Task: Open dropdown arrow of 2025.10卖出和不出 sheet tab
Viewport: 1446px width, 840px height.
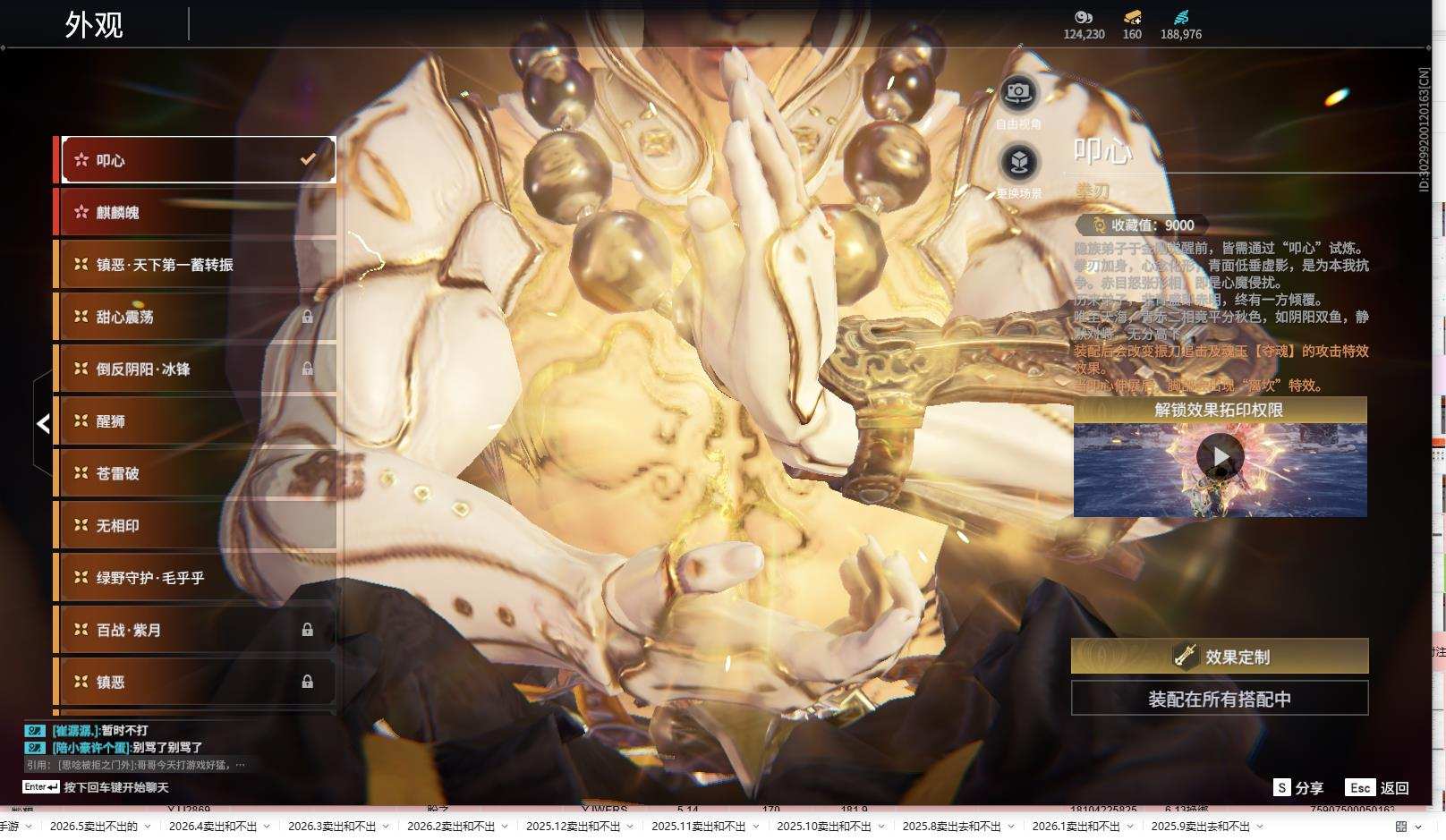Action: pos(880,827)
